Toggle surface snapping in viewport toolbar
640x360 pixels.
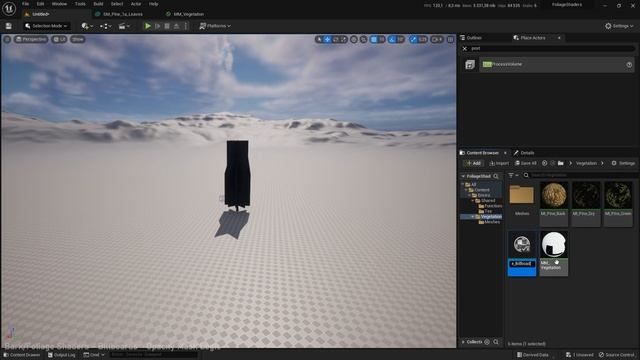tap(363, 40)
